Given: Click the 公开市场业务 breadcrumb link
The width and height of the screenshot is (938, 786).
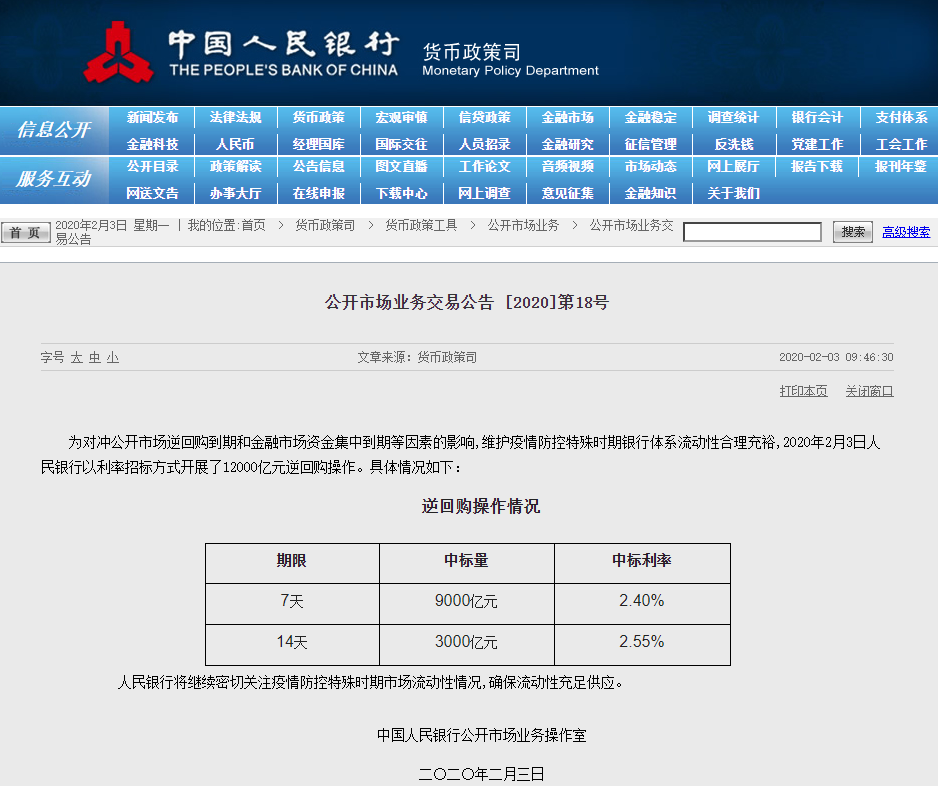Looking at the screenshot, I should coord(523,226).
